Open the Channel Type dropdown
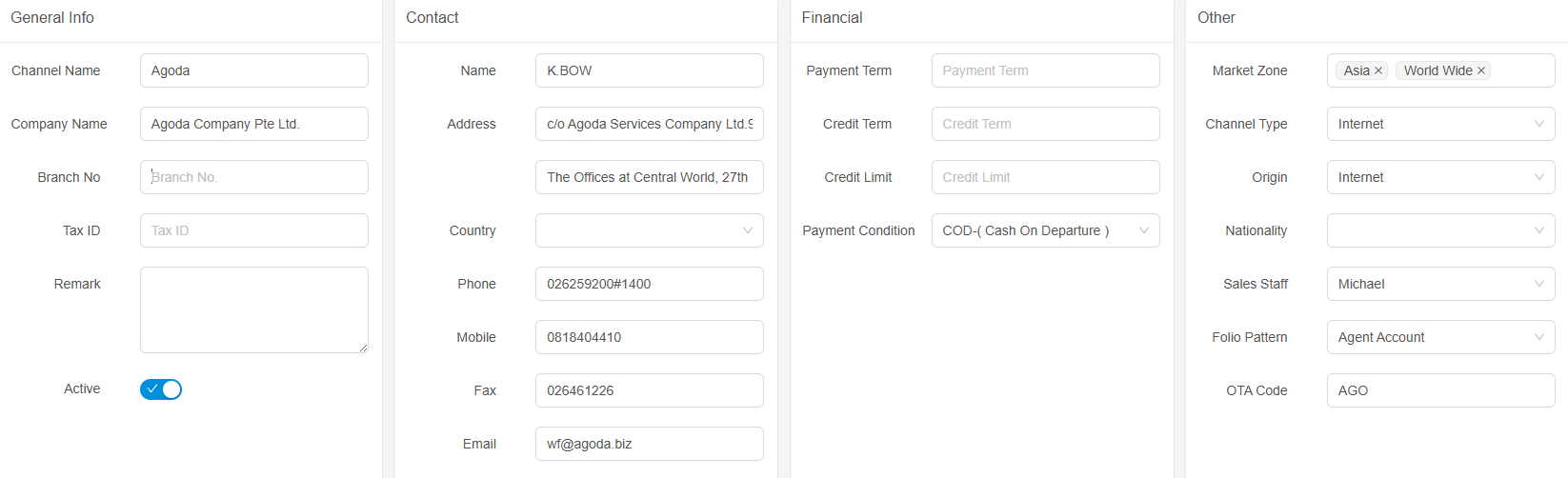The width and height of the screenshot is (1568, 478). 1440,124
